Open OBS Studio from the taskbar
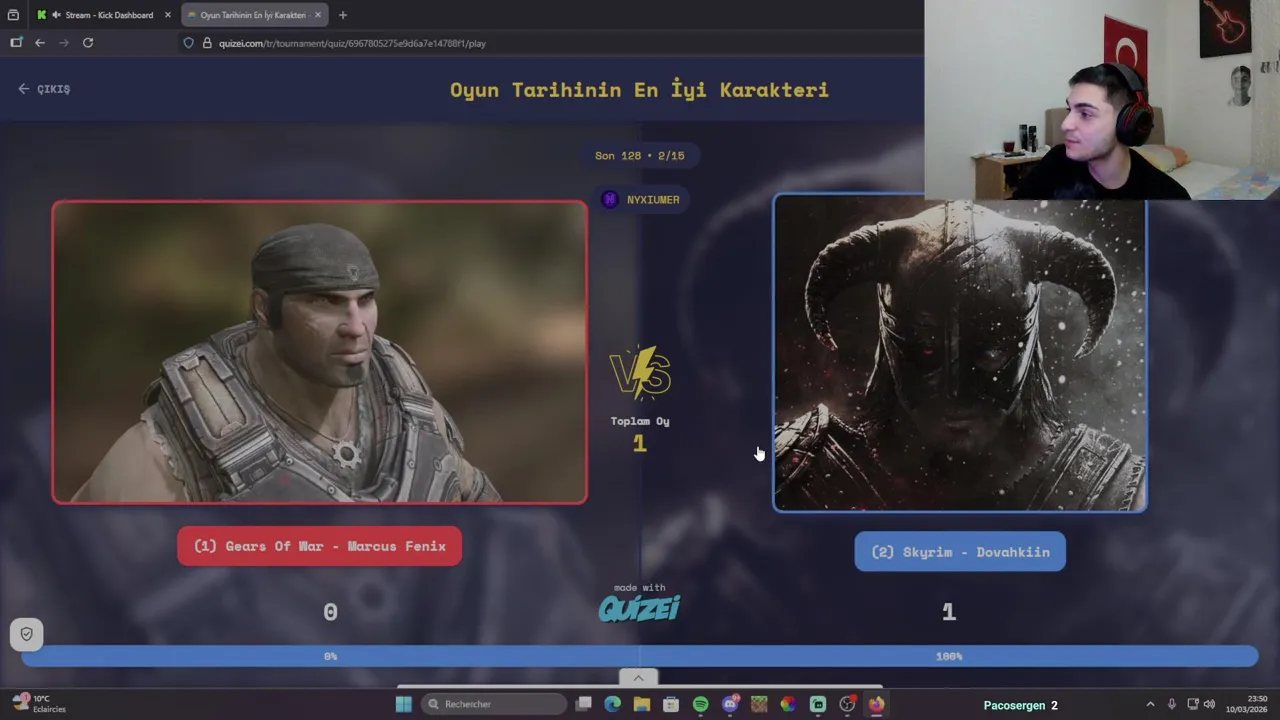 [847, 704]
